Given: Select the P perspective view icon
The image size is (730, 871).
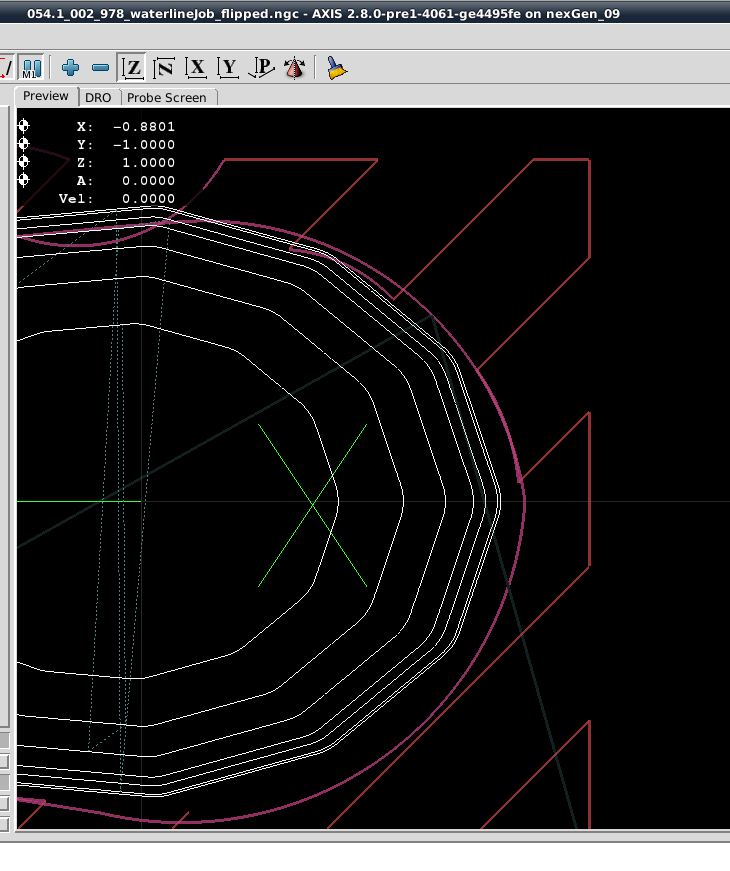Looking at the screenshot, I should 261,68.
